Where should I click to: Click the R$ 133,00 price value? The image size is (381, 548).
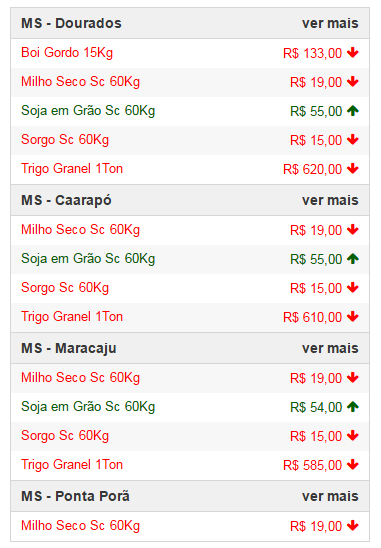point(312,53)
